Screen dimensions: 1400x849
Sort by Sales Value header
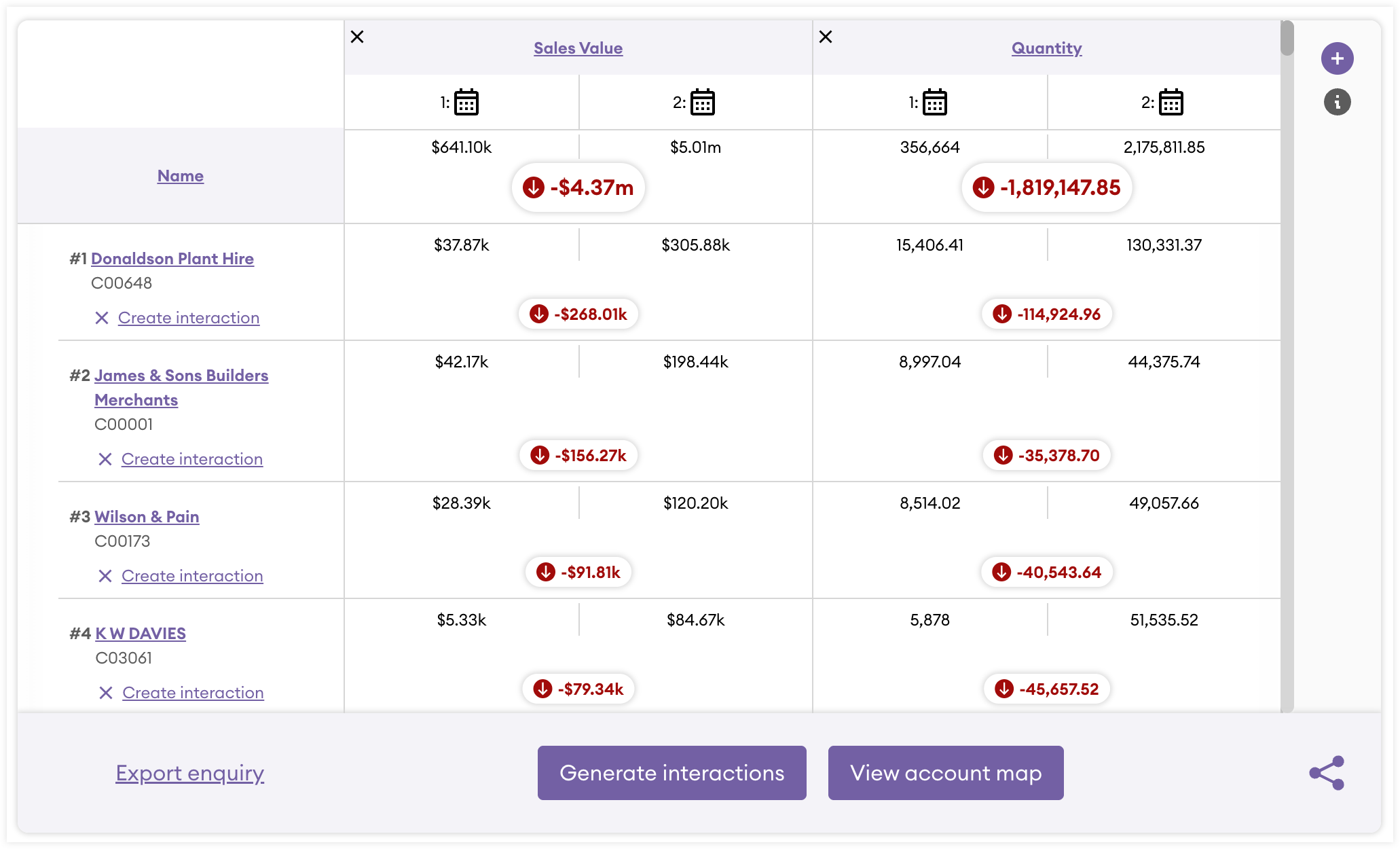coord(578,48)
